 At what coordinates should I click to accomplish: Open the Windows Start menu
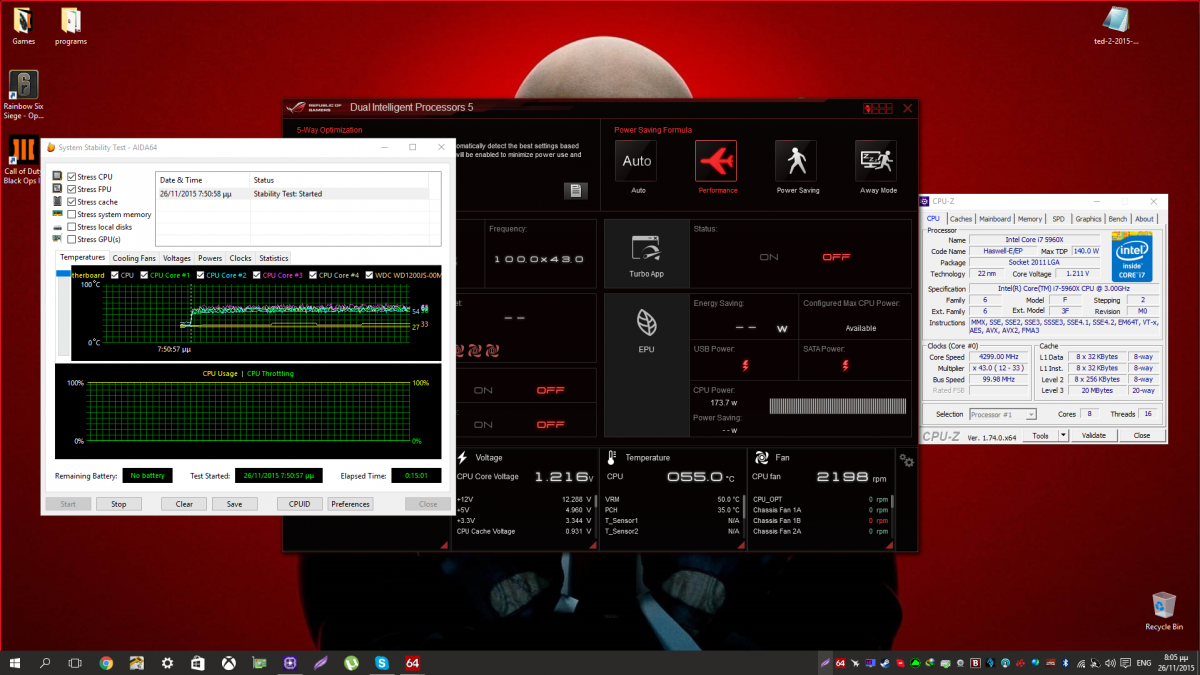click(x=15, y=662)
